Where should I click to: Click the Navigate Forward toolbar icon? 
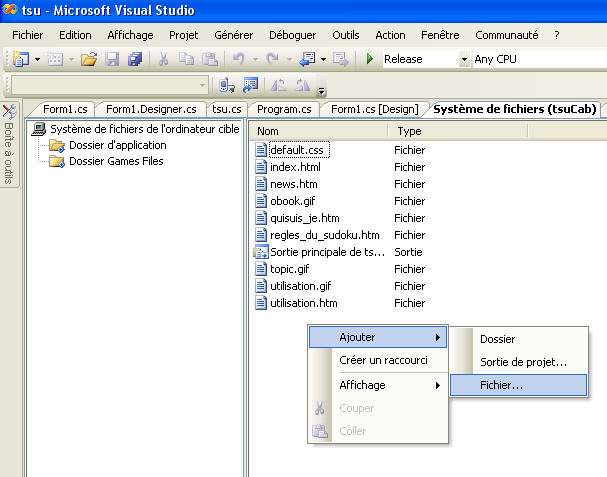341,59
